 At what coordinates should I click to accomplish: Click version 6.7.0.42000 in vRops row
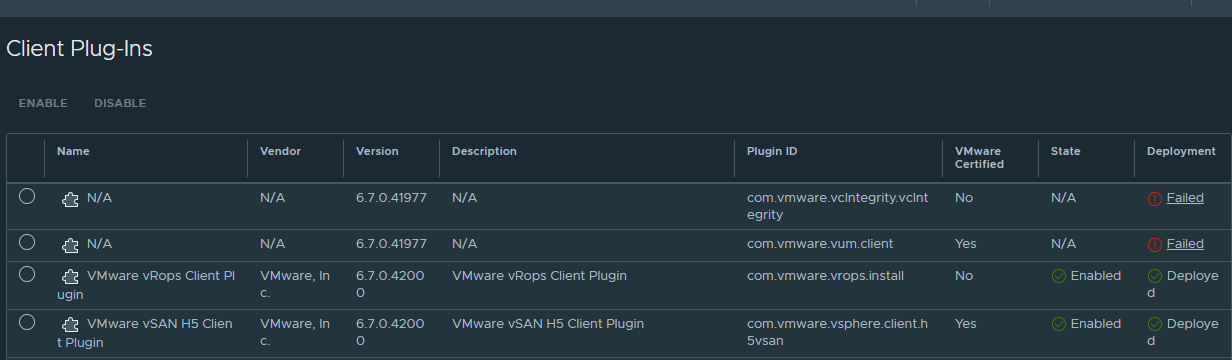[390, 284]
